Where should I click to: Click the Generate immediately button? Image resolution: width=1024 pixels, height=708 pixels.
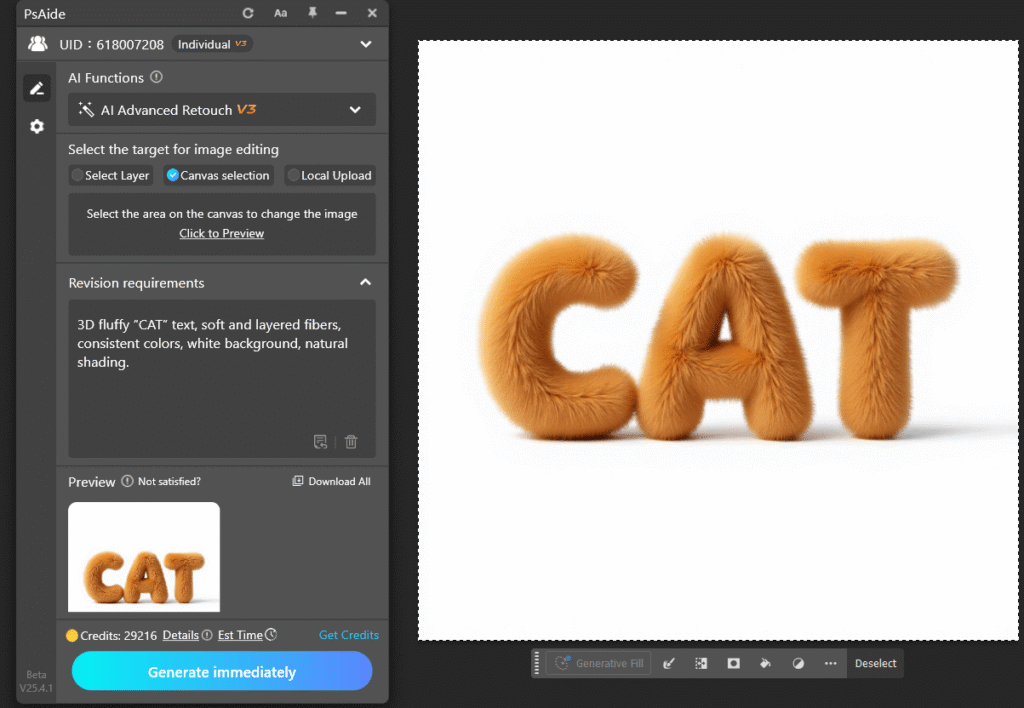click(221, 671)
